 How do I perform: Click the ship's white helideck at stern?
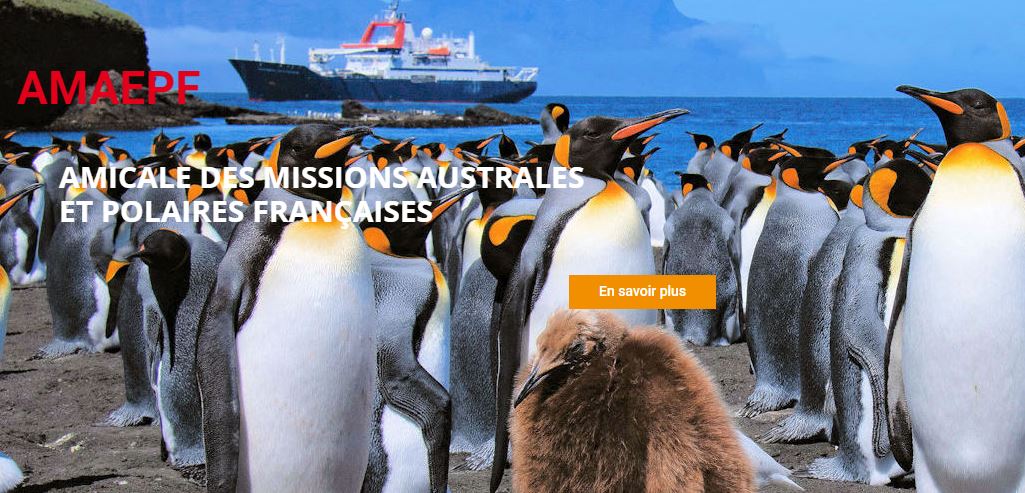pos(523,74)
